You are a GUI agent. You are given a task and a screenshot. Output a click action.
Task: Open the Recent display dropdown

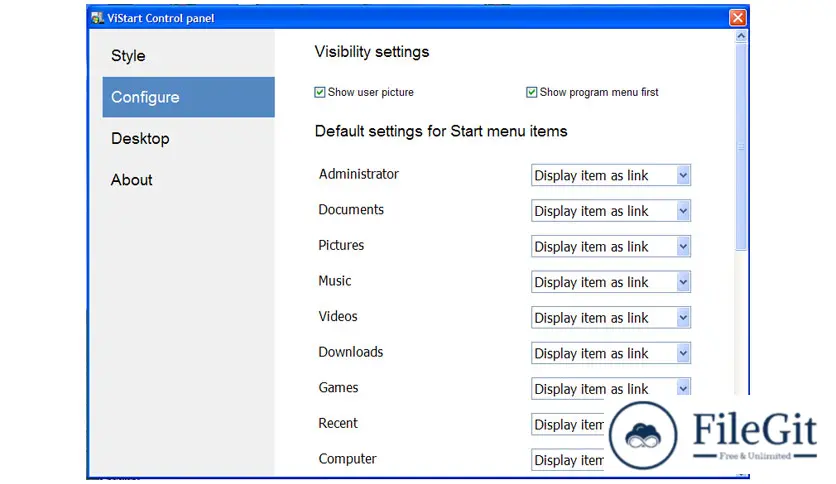[568, 424]
